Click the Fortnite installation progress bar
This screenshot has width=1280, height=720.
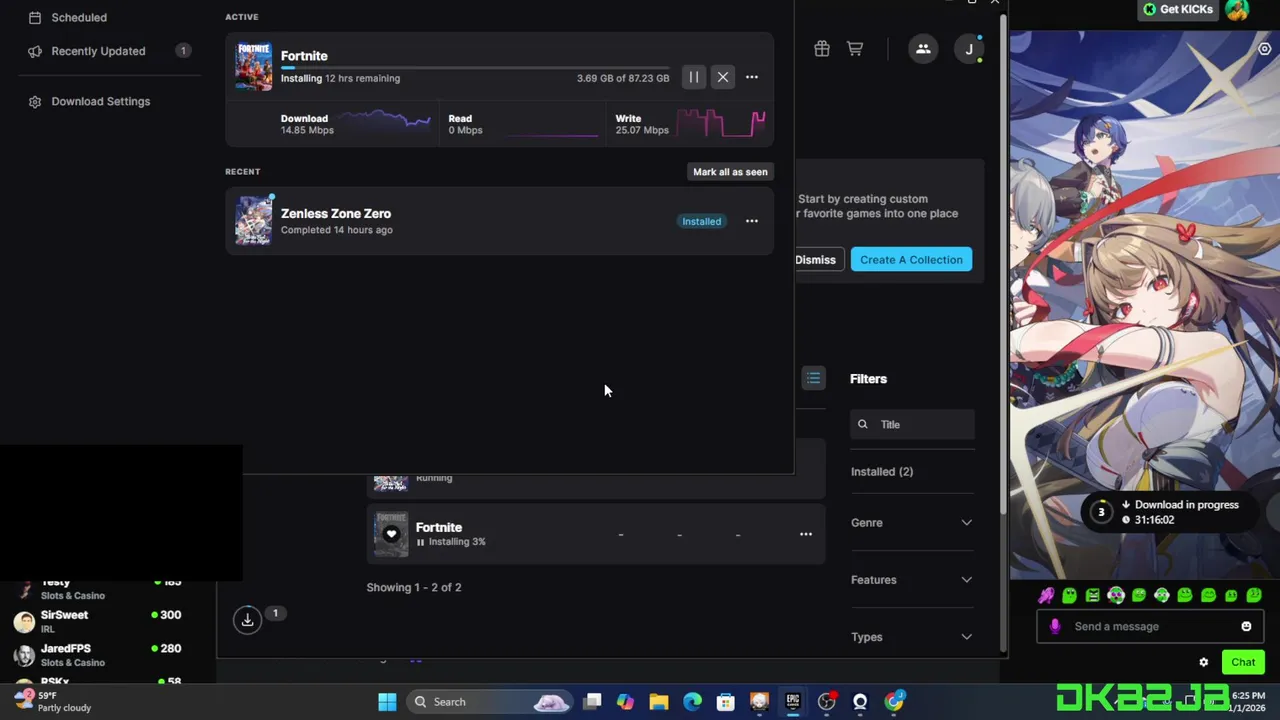475,68
